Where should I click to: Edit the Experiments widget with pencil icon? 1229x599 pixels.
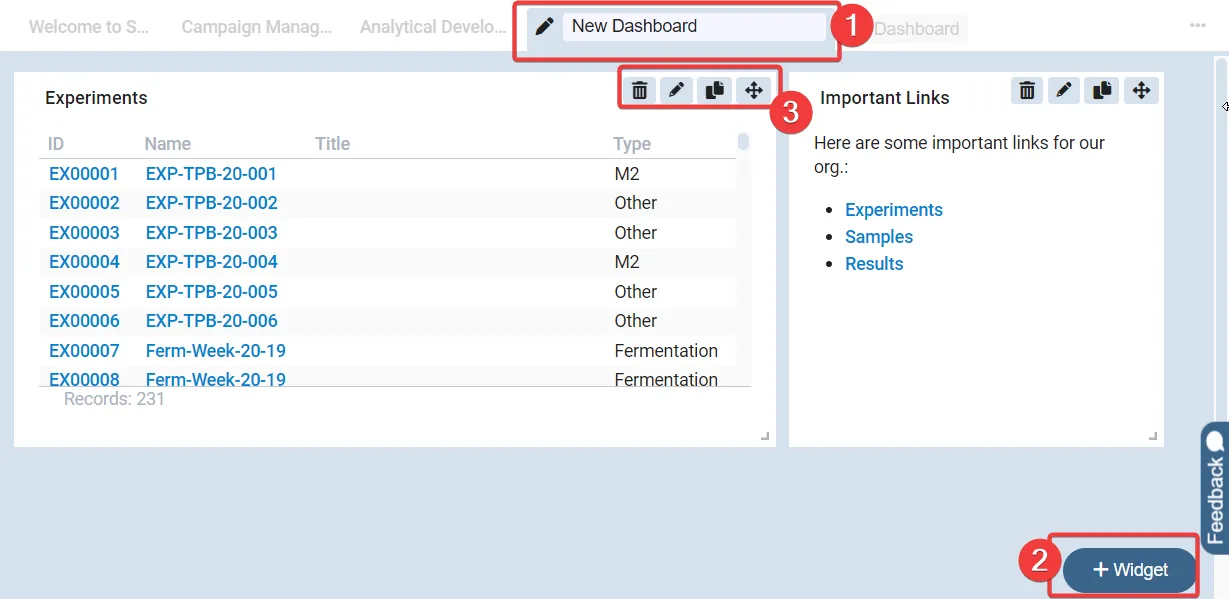point(677,91)
